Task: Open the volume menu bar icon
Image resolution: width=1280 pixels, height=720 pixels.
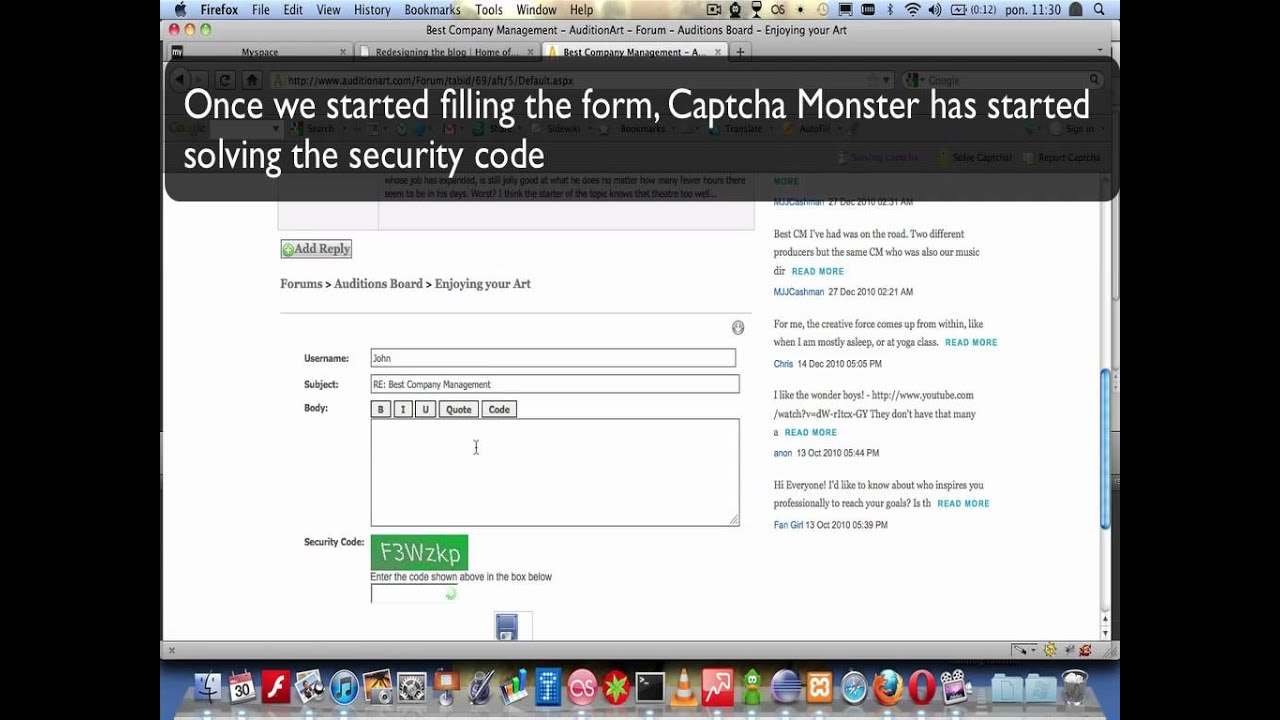Action: tap(935, 10)
